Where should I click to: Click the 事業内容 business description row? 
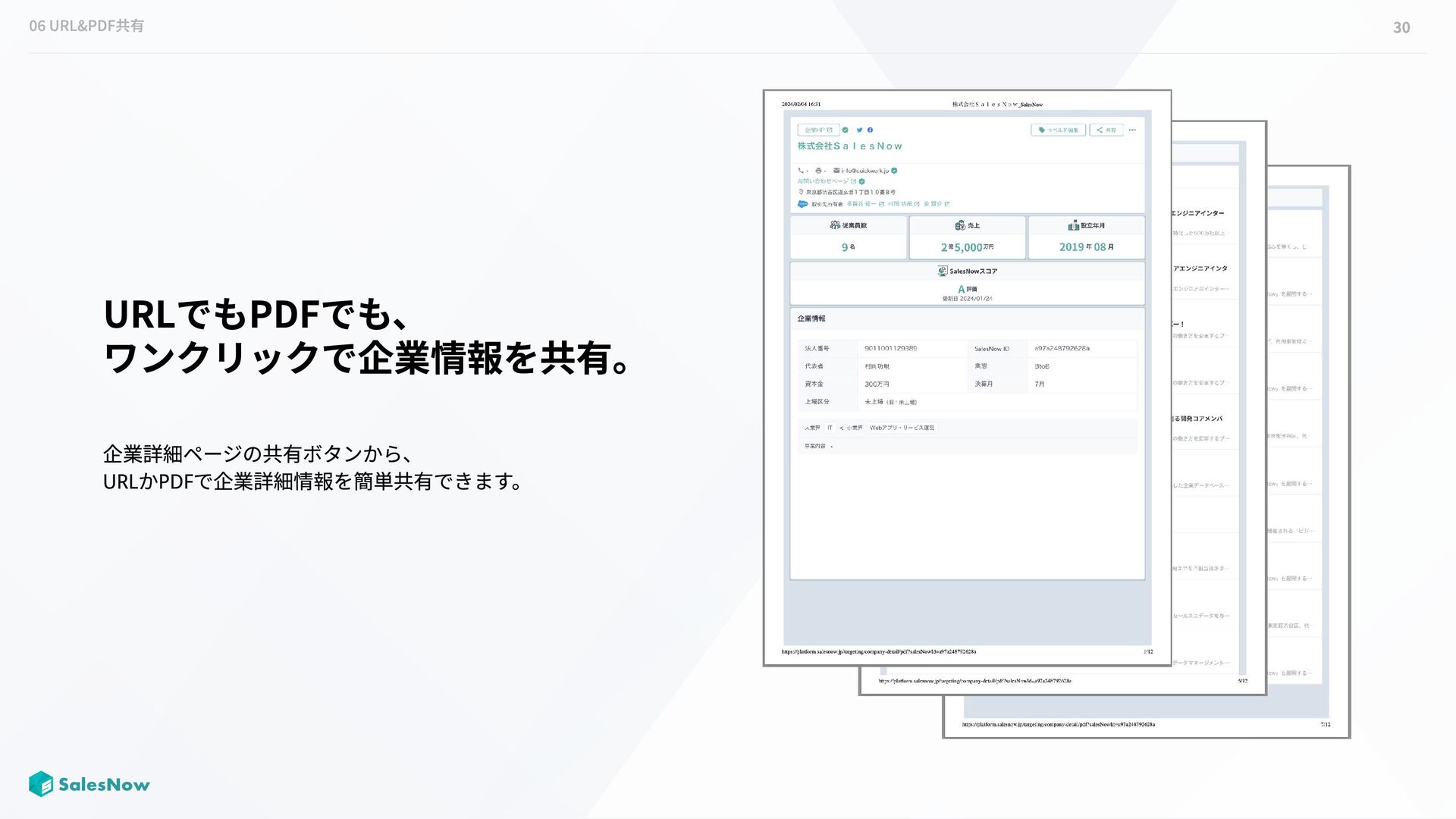point(967,446)
